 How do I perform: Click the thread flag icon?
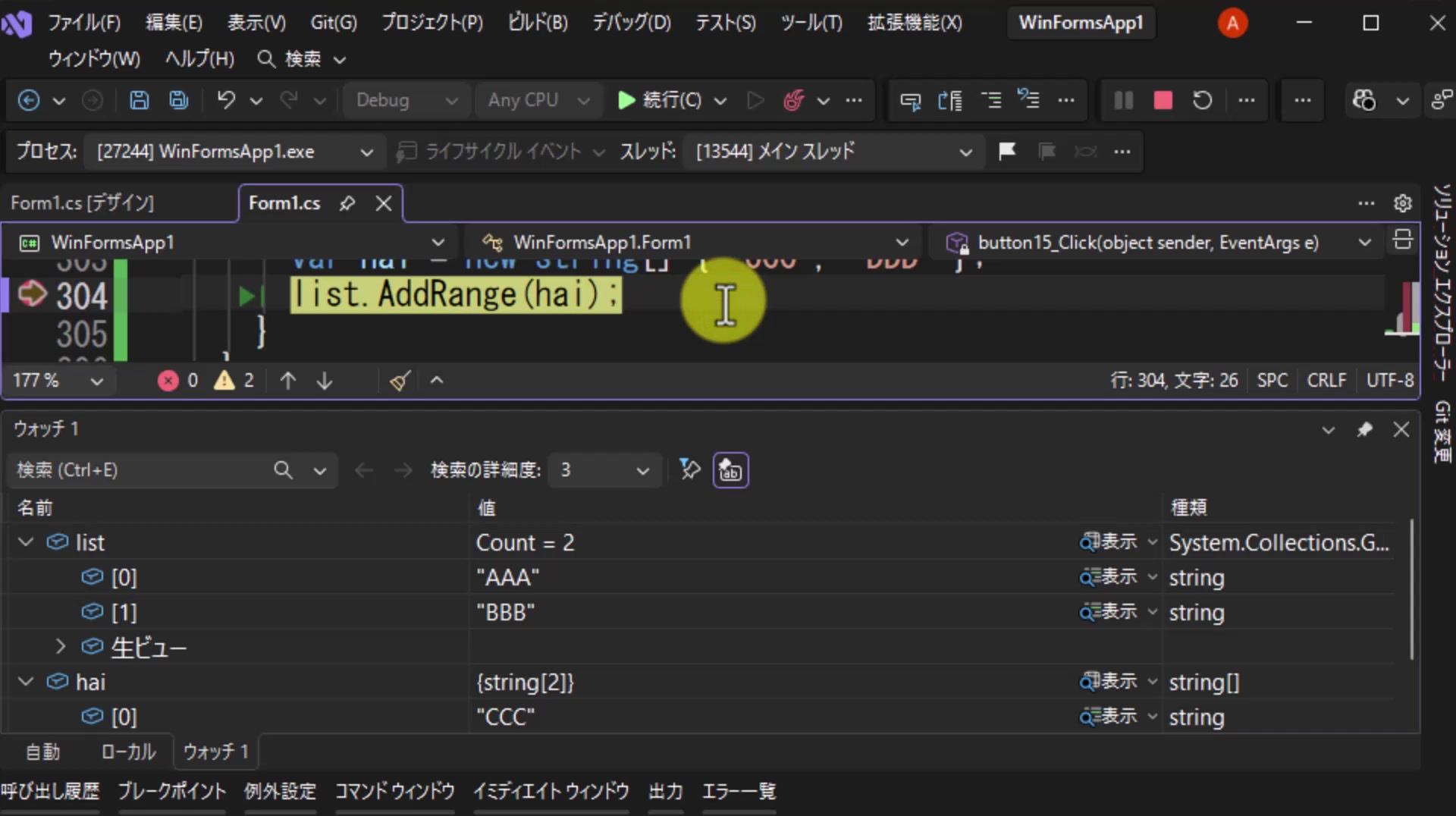pos(1007,152)
